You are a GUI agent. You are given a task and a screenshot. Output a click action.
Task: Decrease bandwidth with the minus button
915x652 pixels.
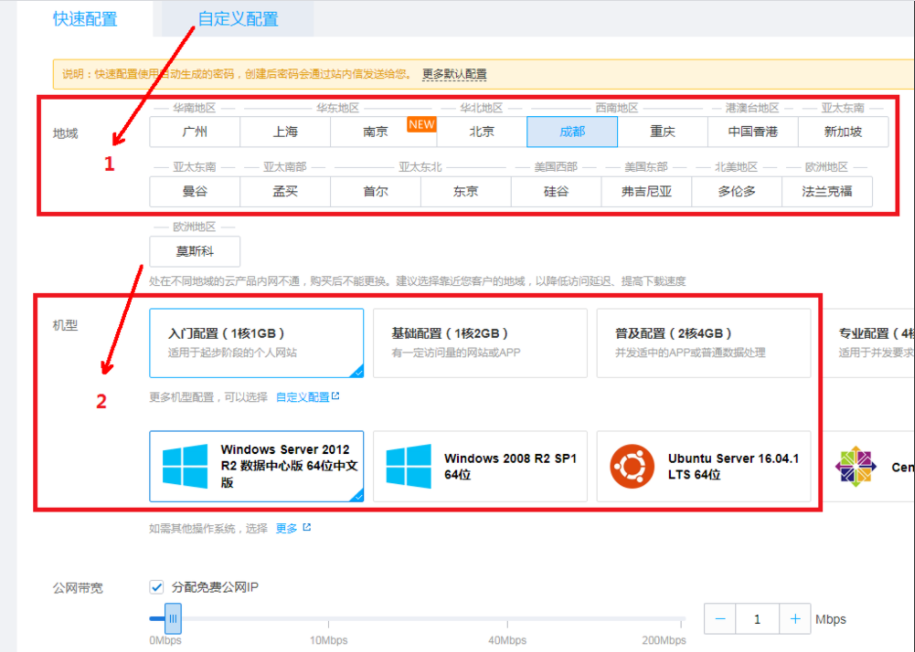[x=720, y=619]
